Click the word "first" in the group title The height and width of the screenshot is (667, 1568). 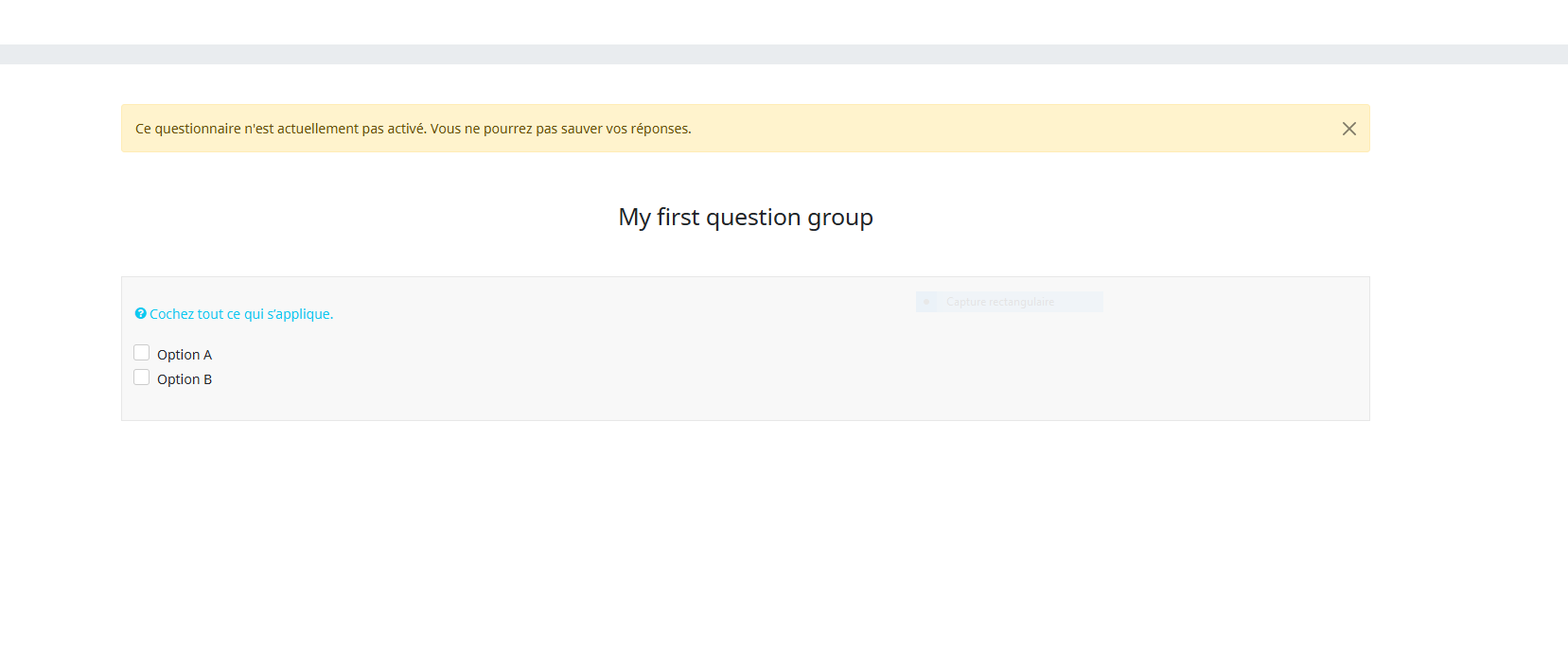pyautogui.click(x=678, y=218)
